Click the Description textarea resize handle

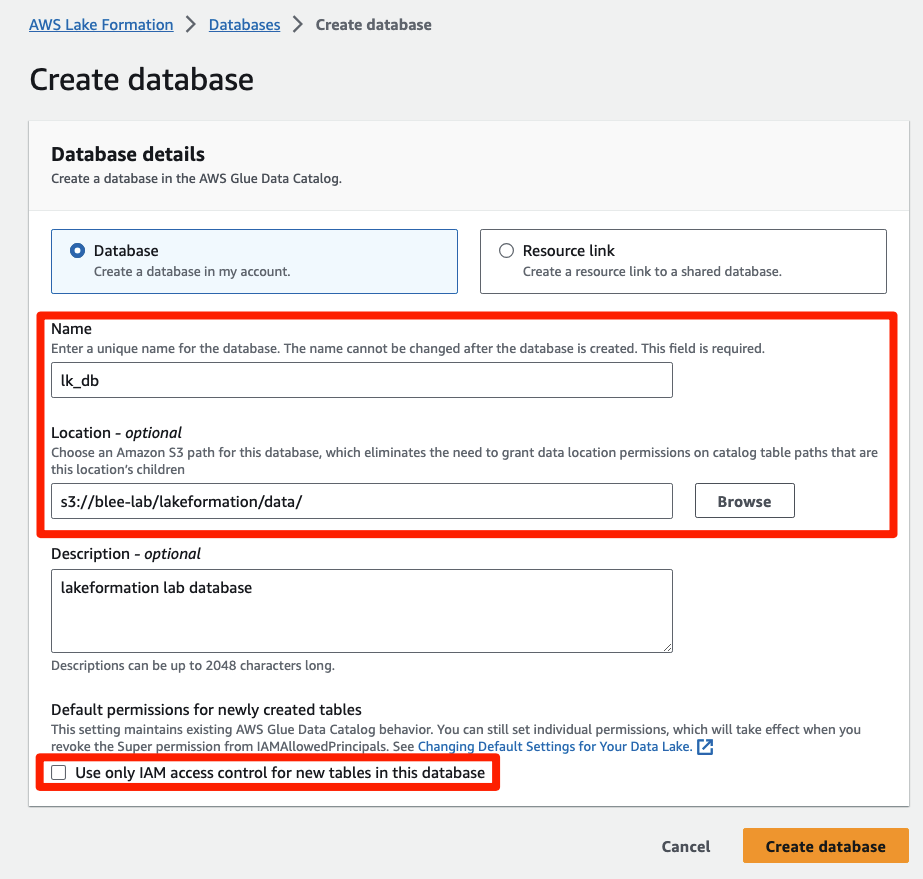667,647
